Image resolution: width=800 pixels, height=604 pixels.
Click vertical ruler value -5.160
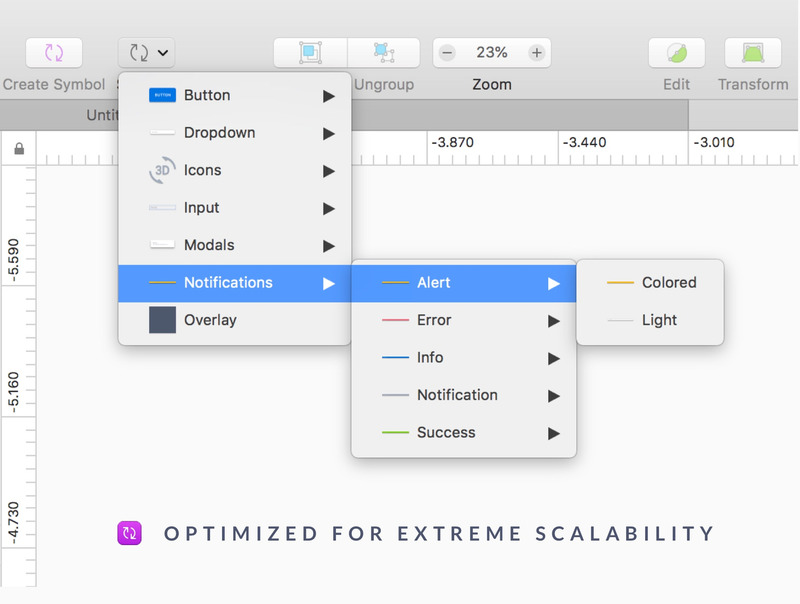point(13,392)
